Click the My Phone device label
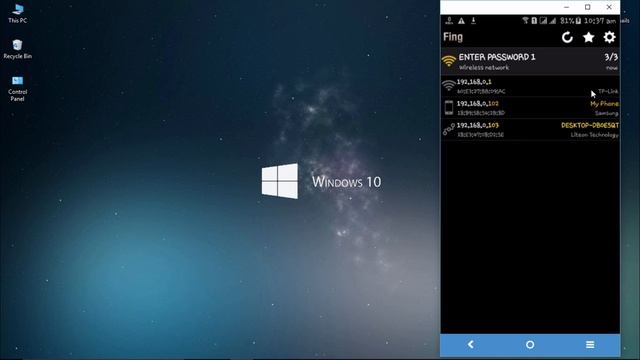This screenshot has height=360, width=640. click(x=604, y=104)
